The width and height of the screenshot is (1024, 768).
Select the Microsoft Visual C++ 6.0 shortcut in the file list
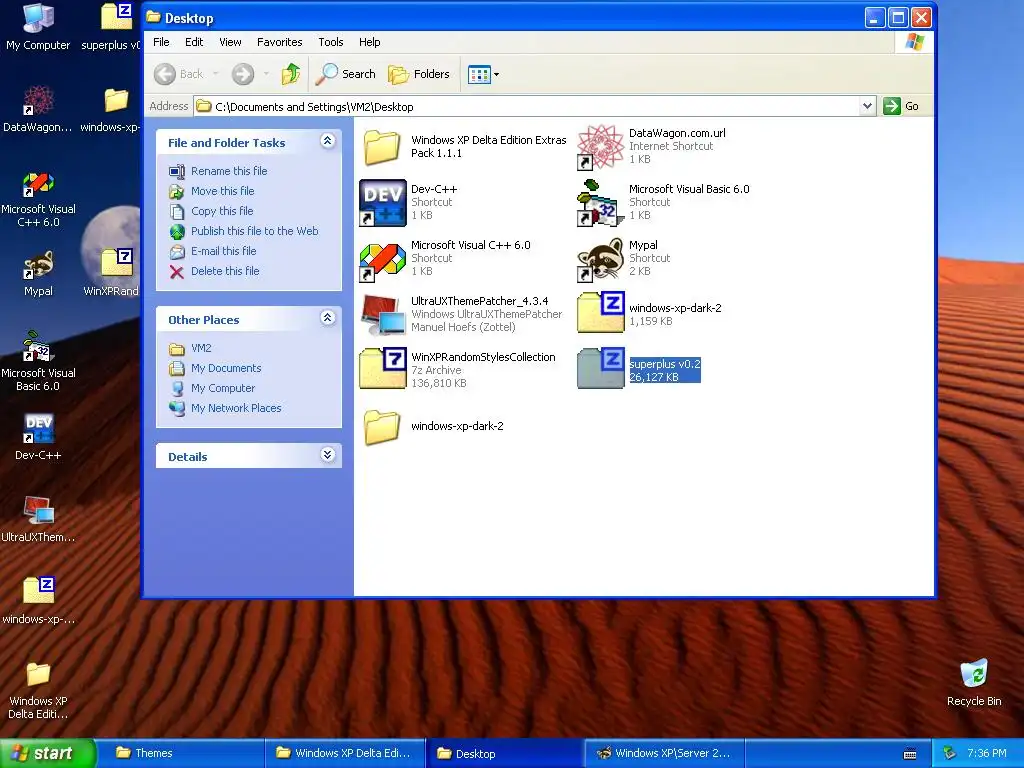[x=445, y=259]
